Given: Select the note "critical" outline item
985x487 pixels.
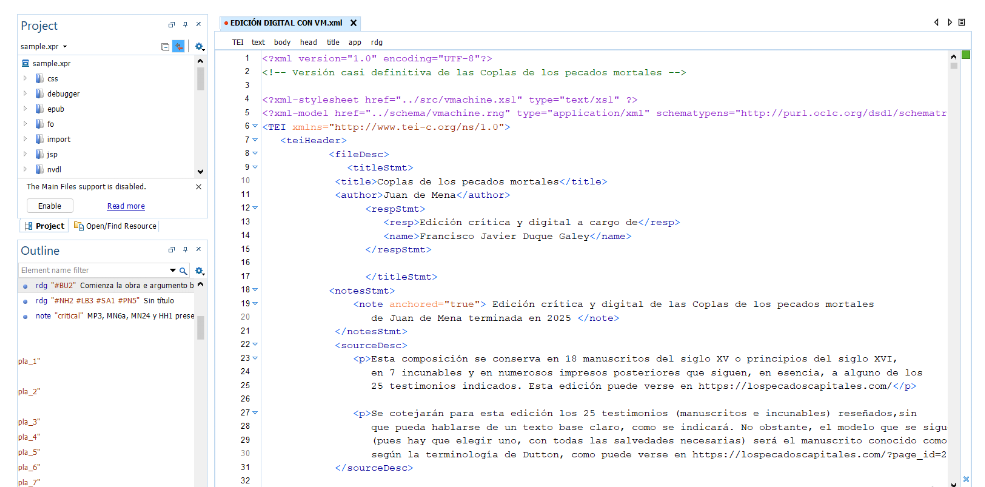Looking at the screenshot, I should (106, 316).
